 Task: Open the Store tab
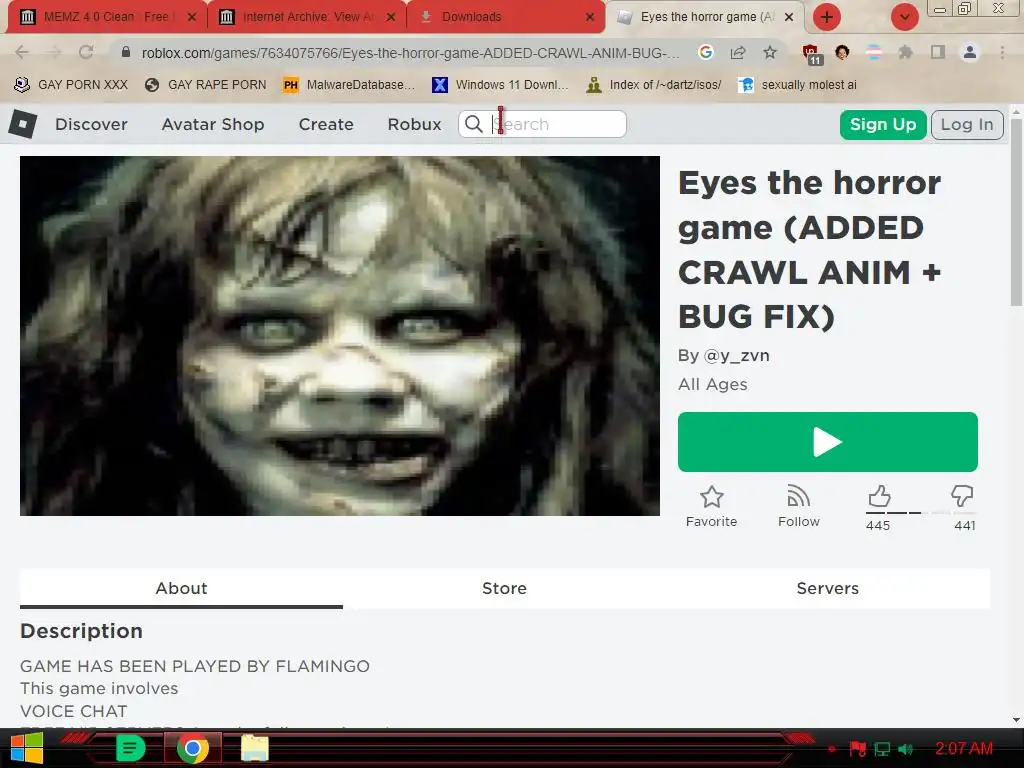(x=504, y=588)
